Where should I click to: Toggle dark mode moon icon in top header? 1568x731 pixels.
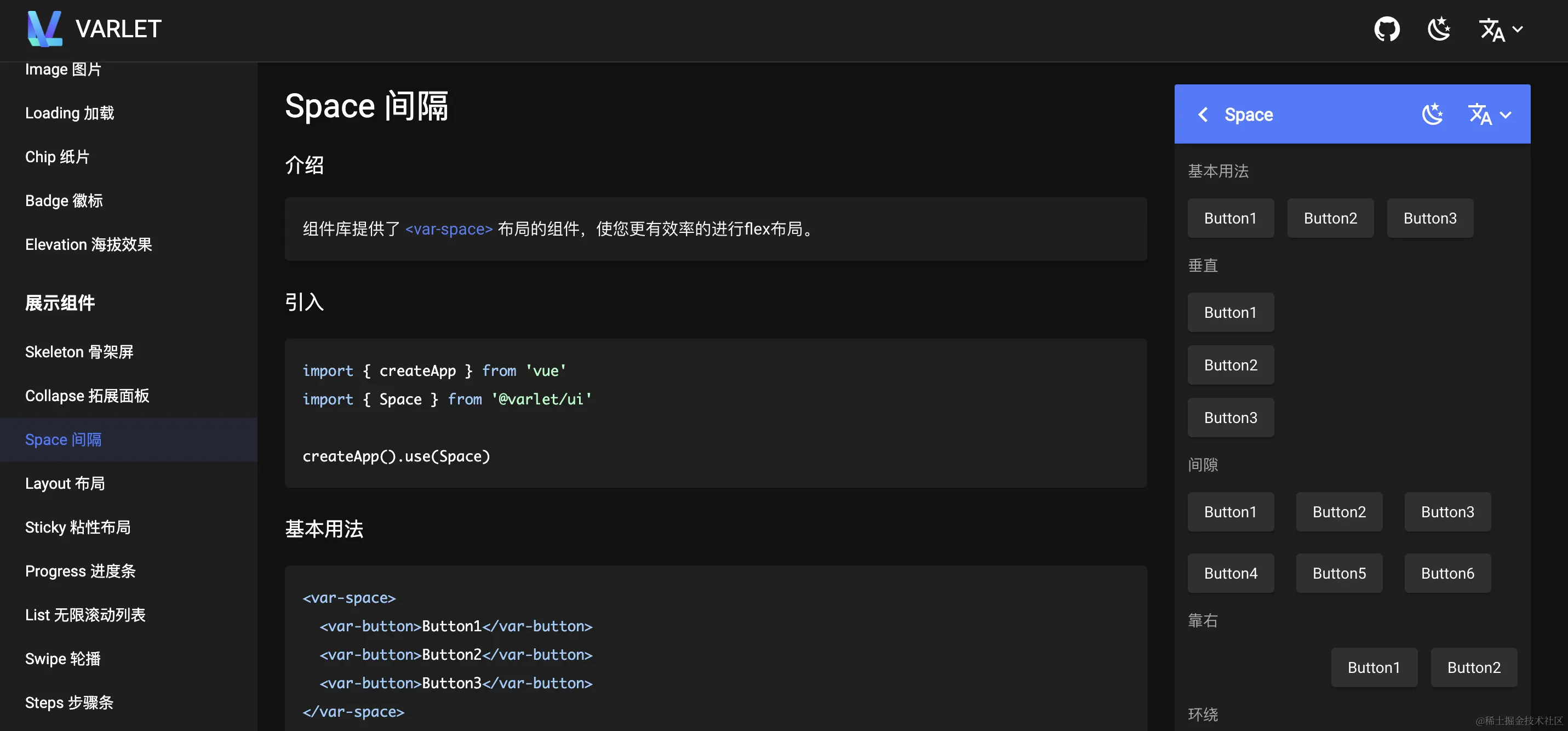click(x=1439, y=29)
